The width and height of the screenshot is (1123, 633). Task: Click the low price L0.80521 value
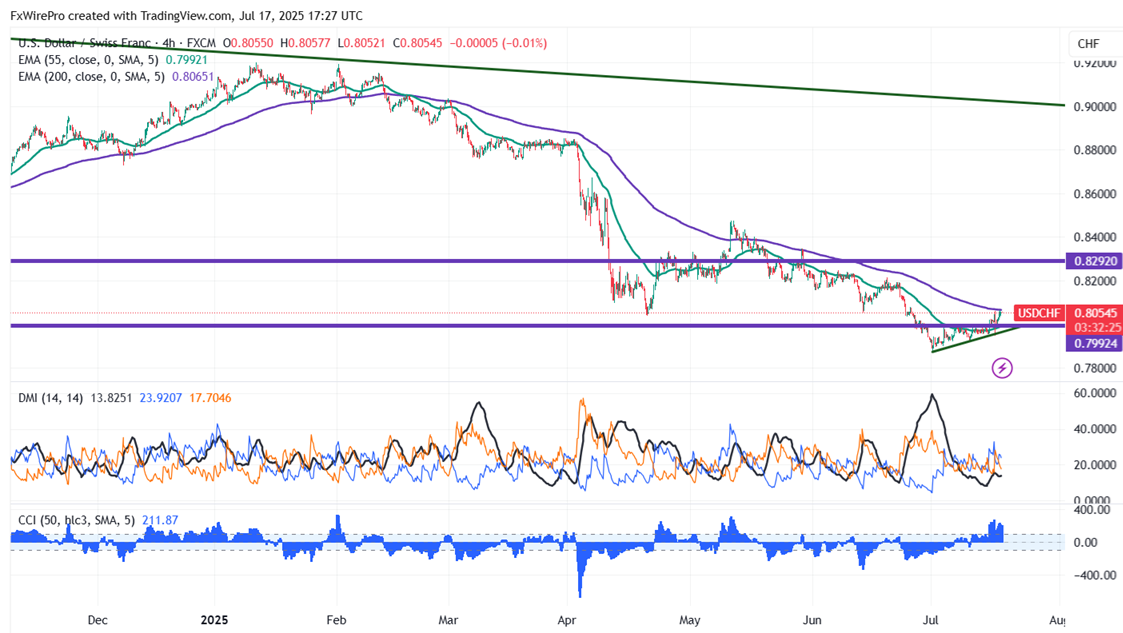pos(362,43)
